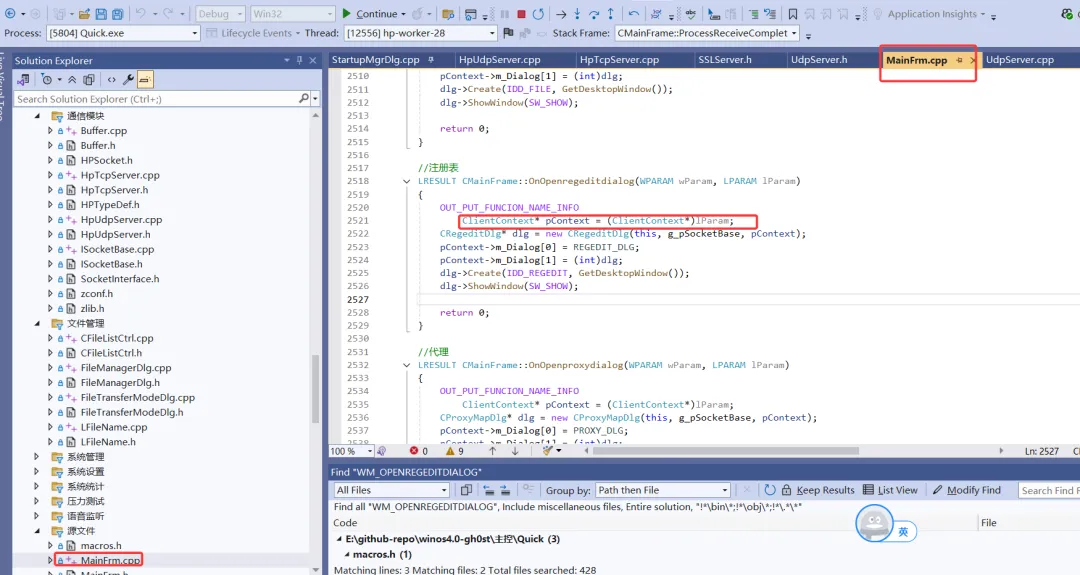
Task: Switch to StartupMgrDlg.cpp tab
Action: click(x=375, y=59)
